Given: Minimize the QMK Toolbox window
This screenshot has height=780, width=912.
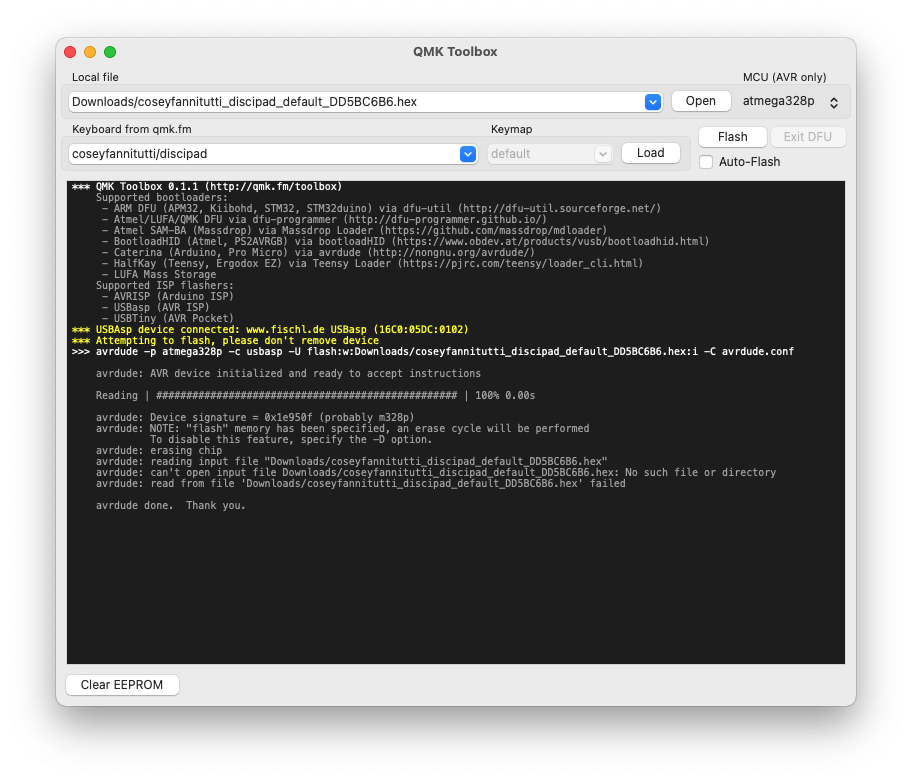Looking at the screenshot, I should coord(90,52).
